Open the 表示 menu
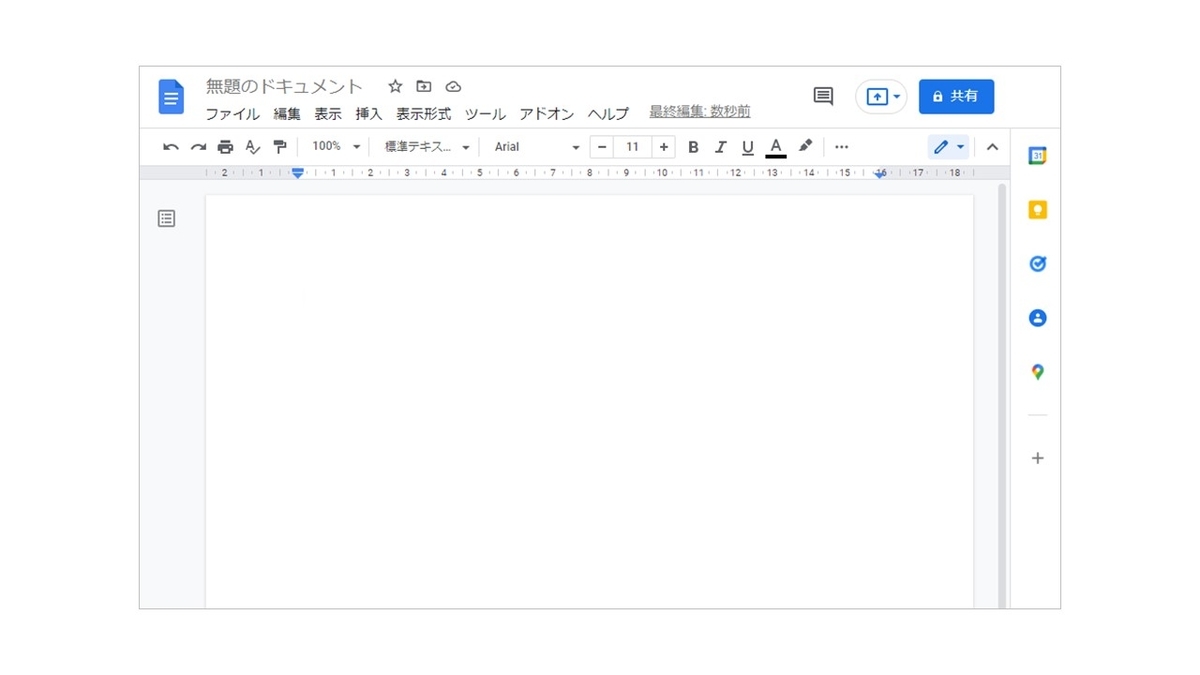The width and height of the screenshot is (1200, 675). point(328,114)
